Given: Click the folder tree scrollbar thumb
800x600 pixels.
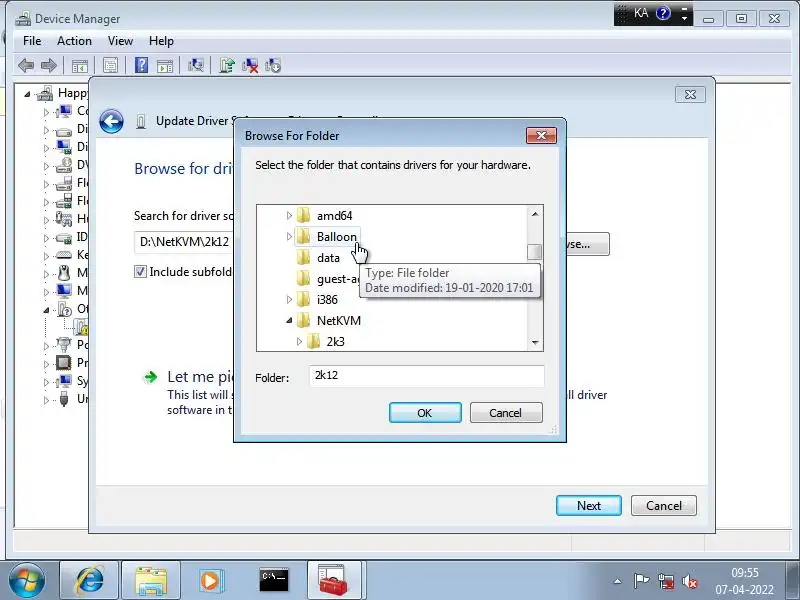Looking at the screenshot, I should [x=535, y=252].
